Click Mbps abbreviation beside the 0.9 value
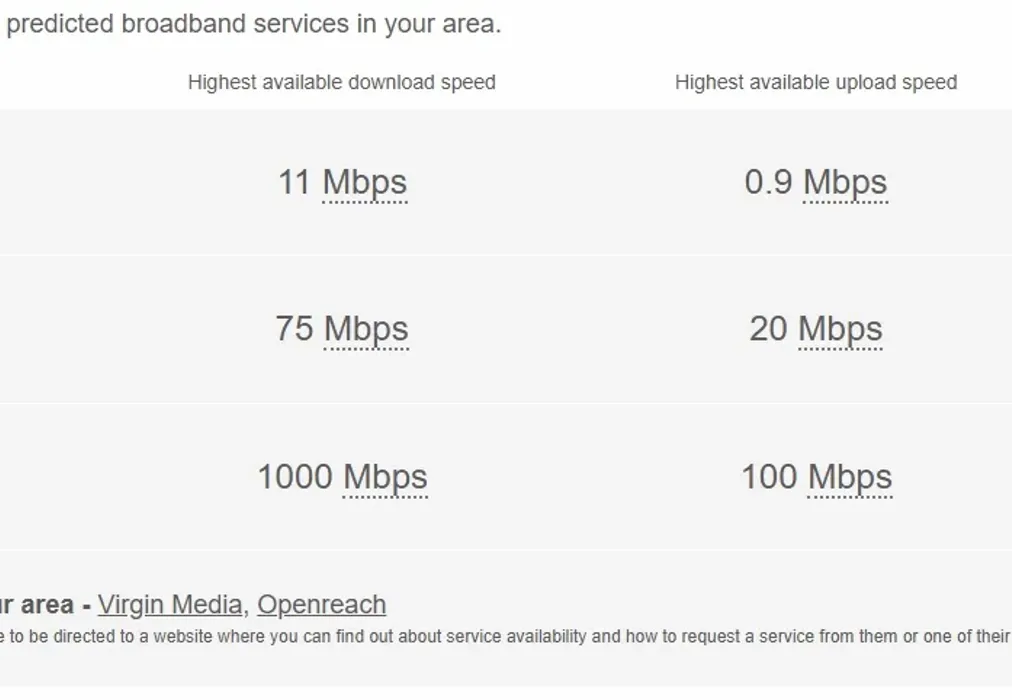The image size is (1012, 700). [845, 183]
